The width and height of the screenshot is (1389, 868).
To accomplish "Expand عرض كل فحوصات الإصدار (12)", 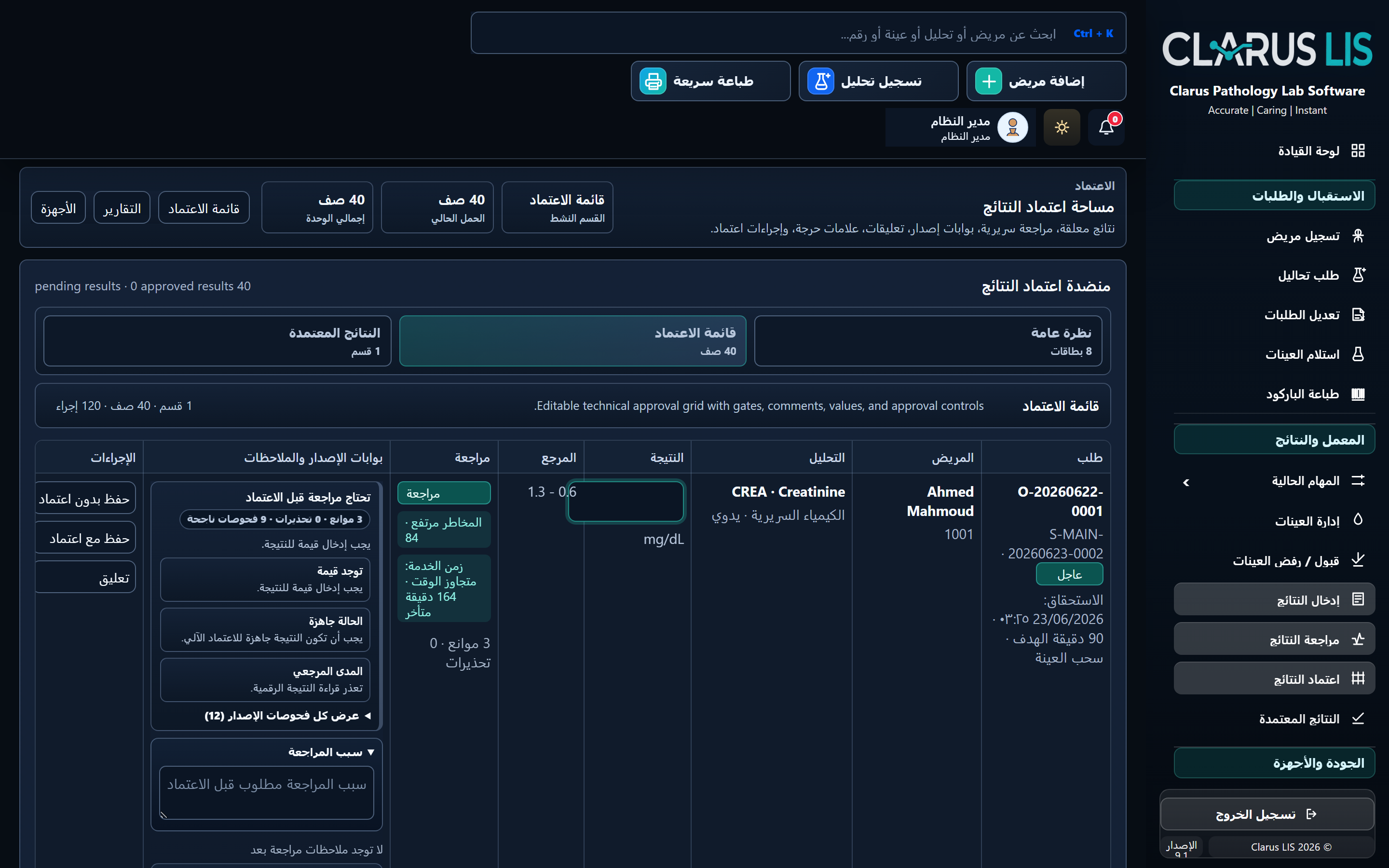I will 287,716.
